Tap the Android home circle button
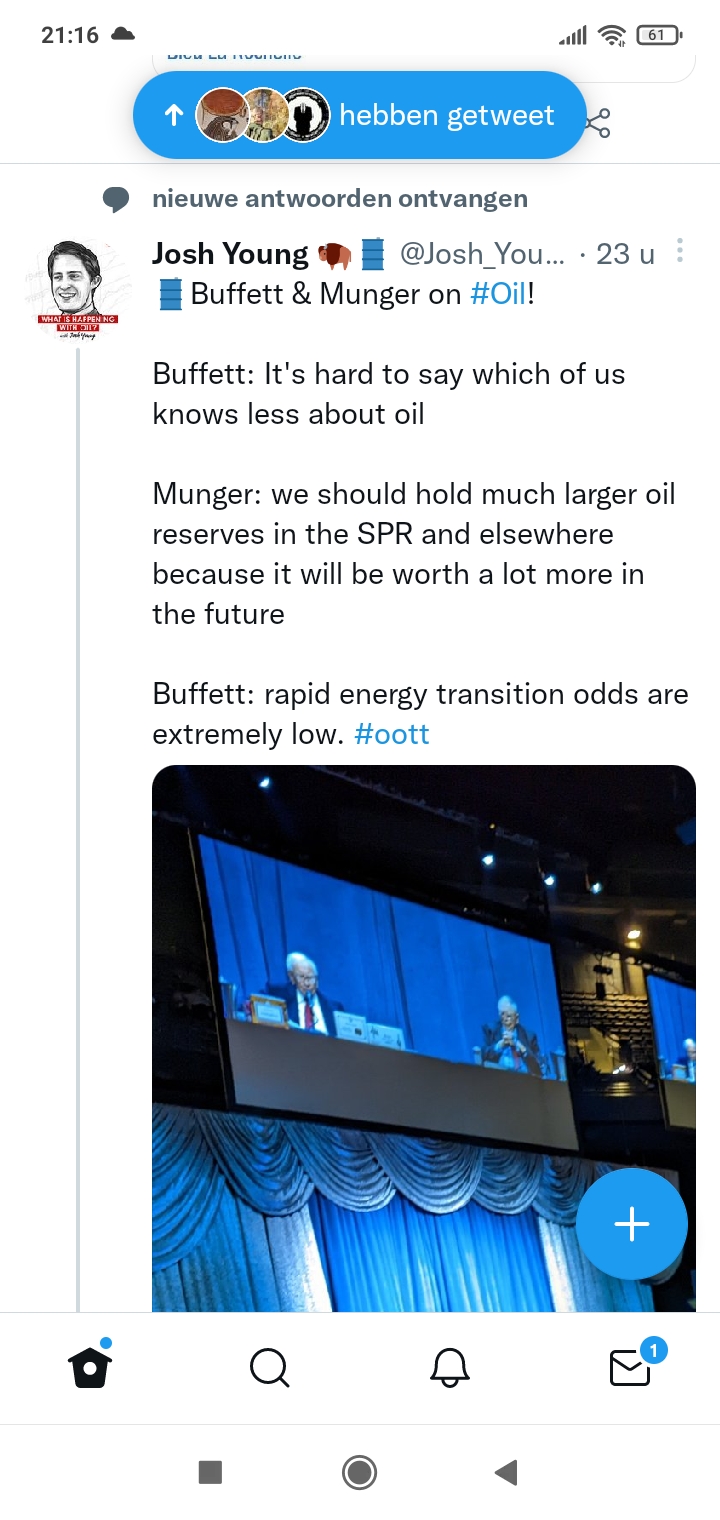The height and width of the screenshot is (1520, 720). 359,1472
